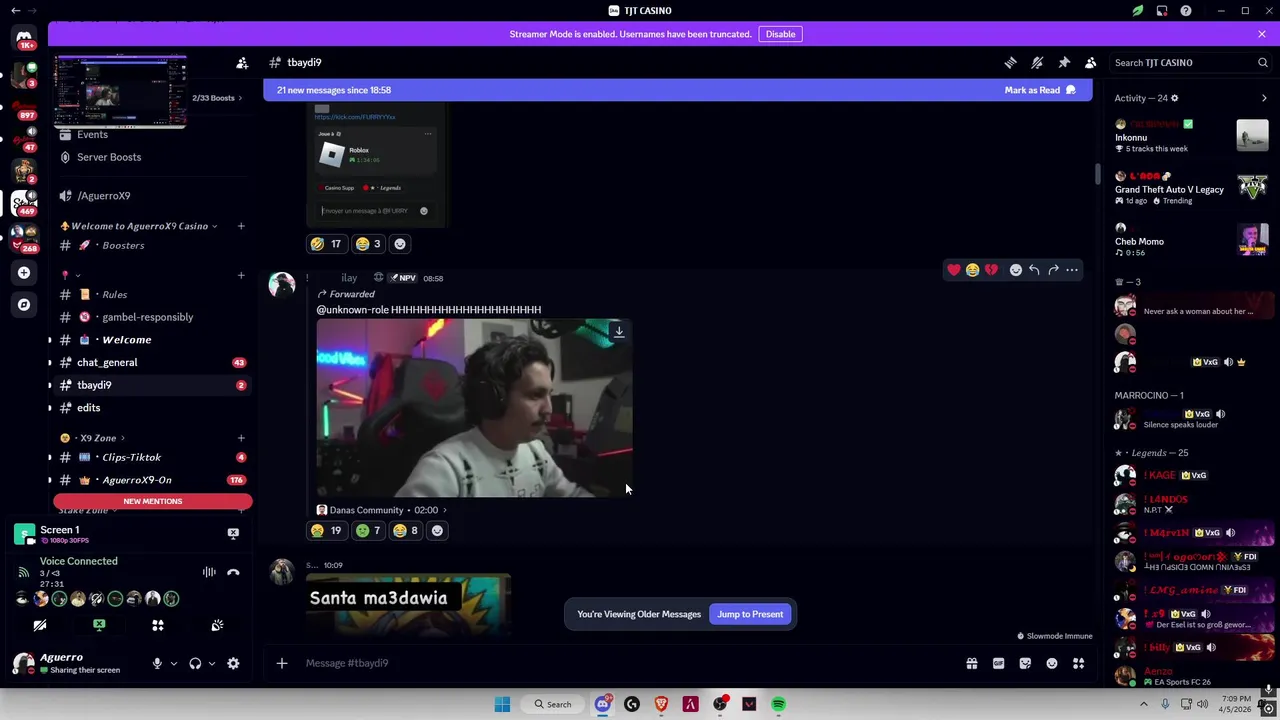Screen dimensions: 1280x720
Task: Play the forwarded video thumbnail
Action: click(474, 408)
